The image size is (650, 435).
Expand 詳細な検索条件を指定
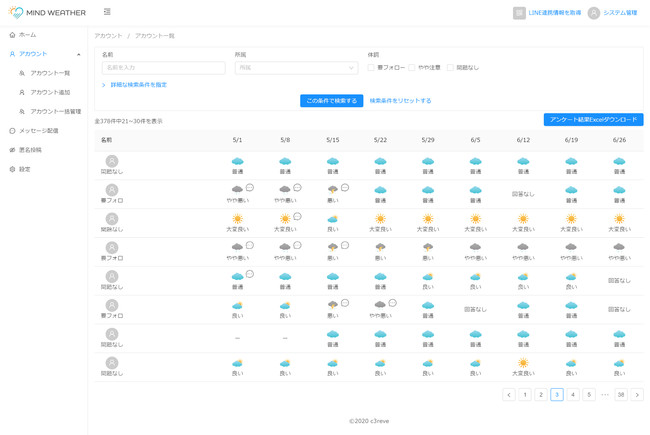[x=135, y=85]
